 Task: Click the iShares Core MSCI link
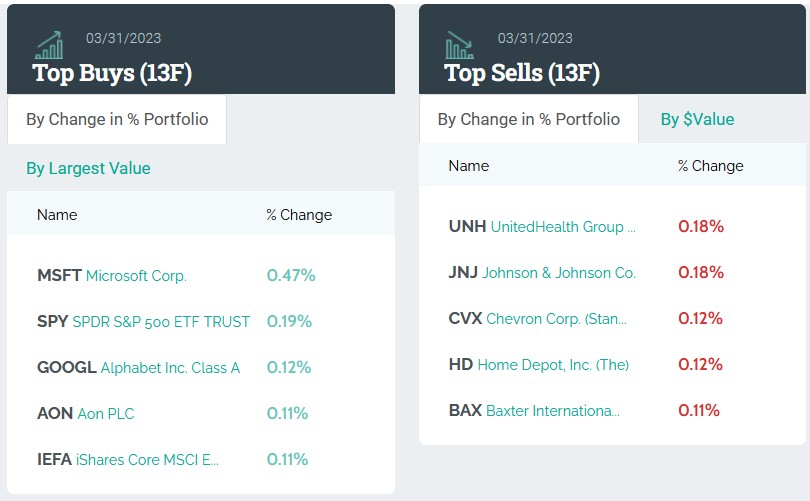tap(147, 460)
